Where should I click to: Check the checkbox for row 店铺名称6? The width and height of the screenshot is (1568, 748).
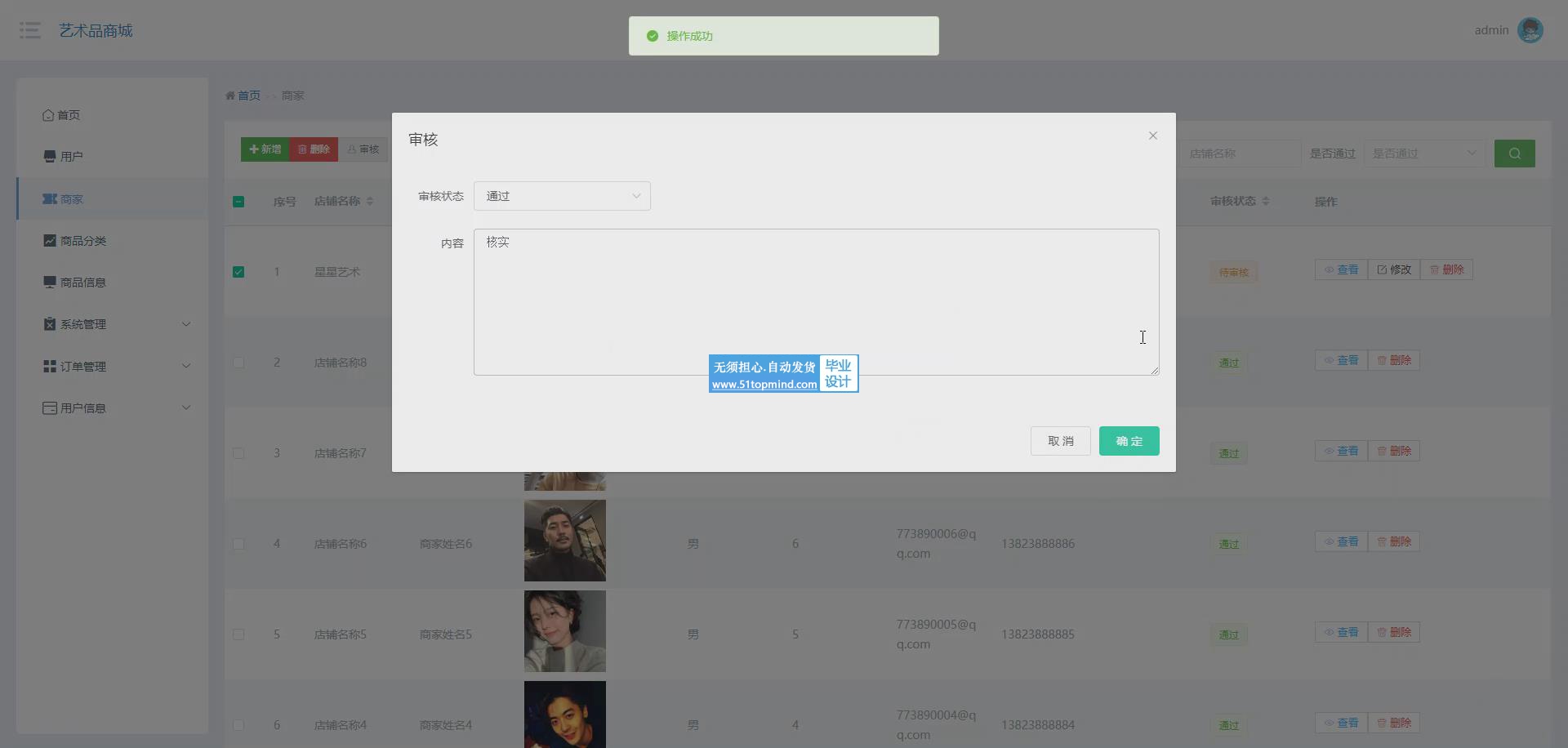tap(238, 544)
